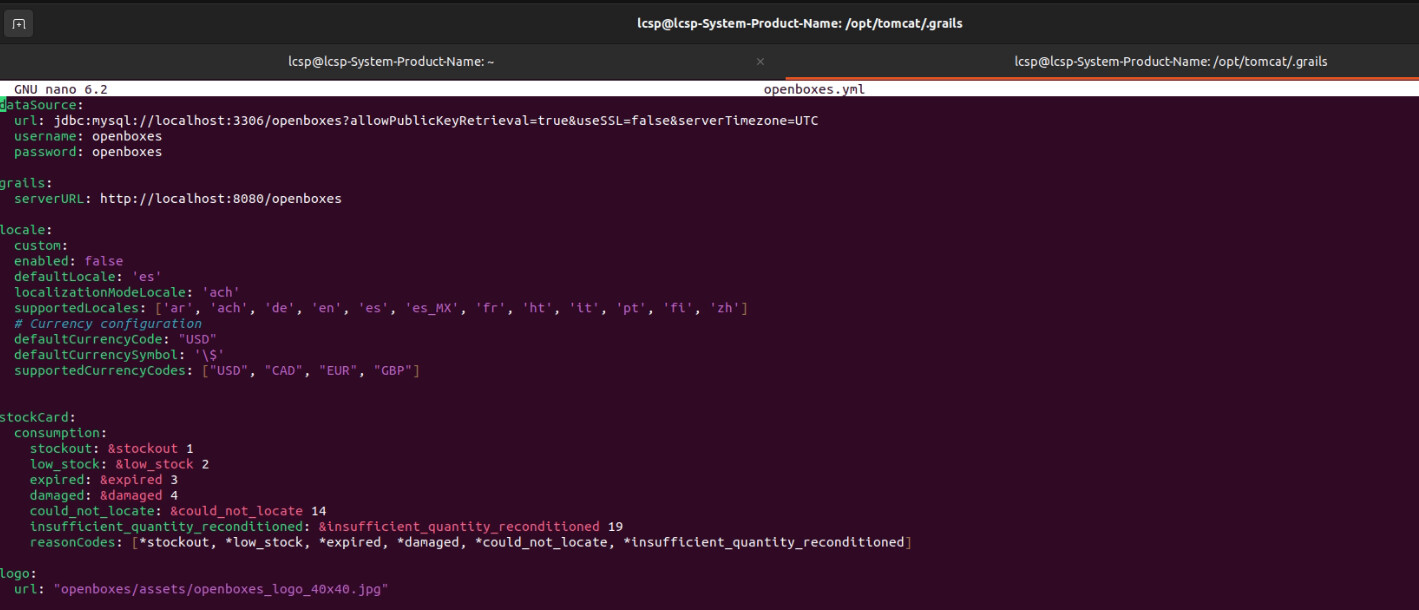Click the damaged anchor line

pyautogui.click(x=104, y=495)
